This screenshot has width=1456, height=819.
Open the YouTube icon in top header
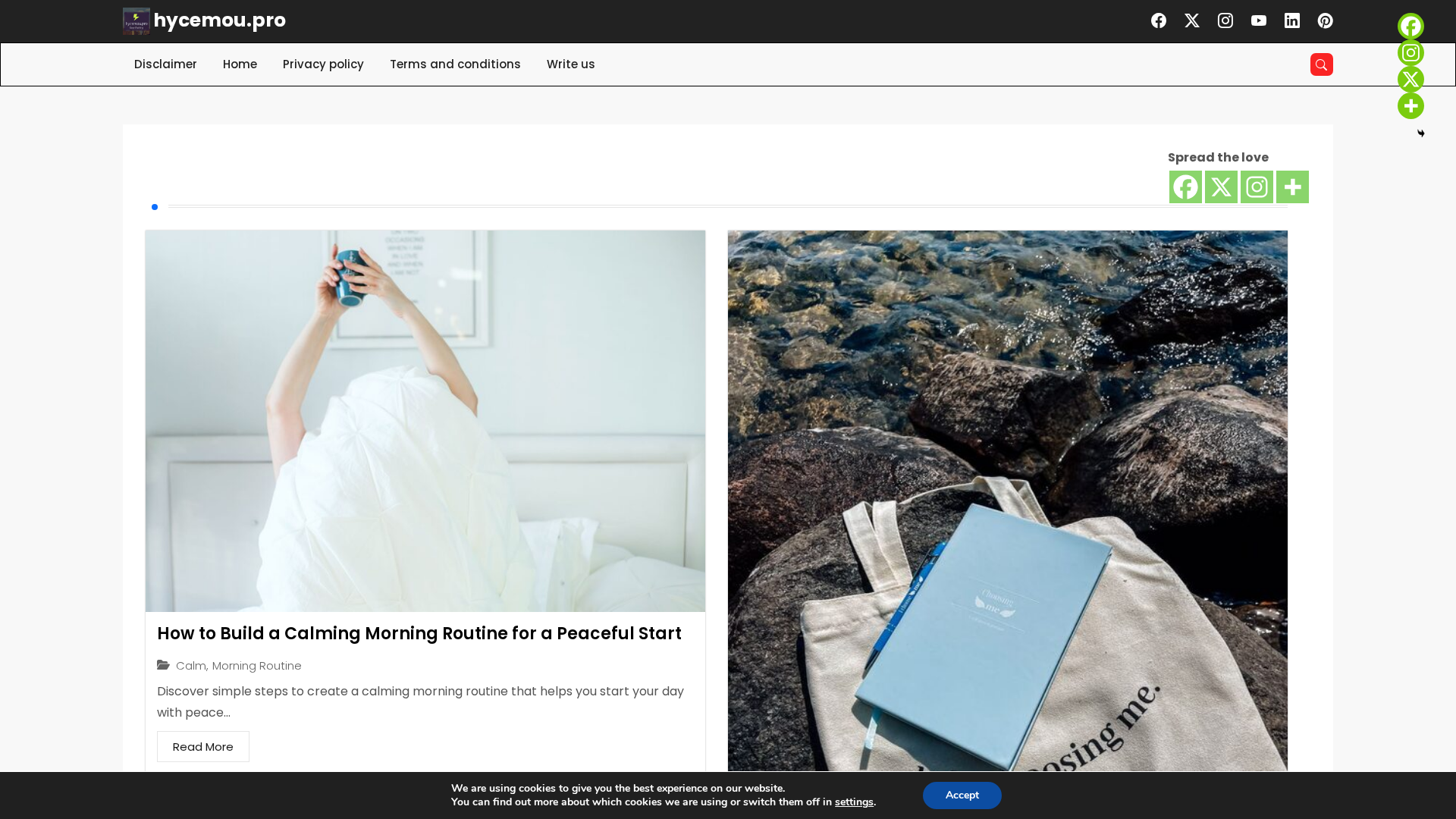pyautogui.click(x=1259, y=20)
